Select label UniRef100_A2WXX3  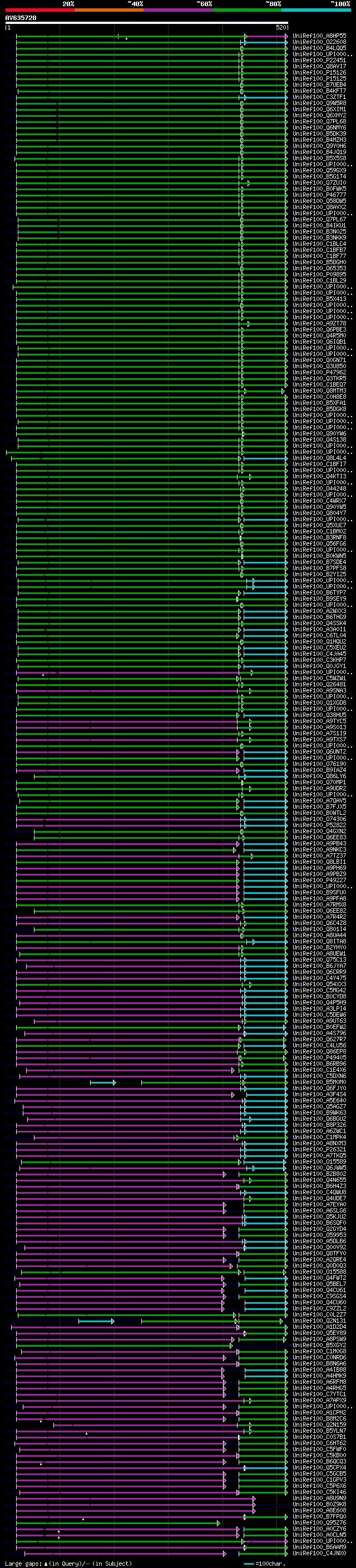point(319,611)
